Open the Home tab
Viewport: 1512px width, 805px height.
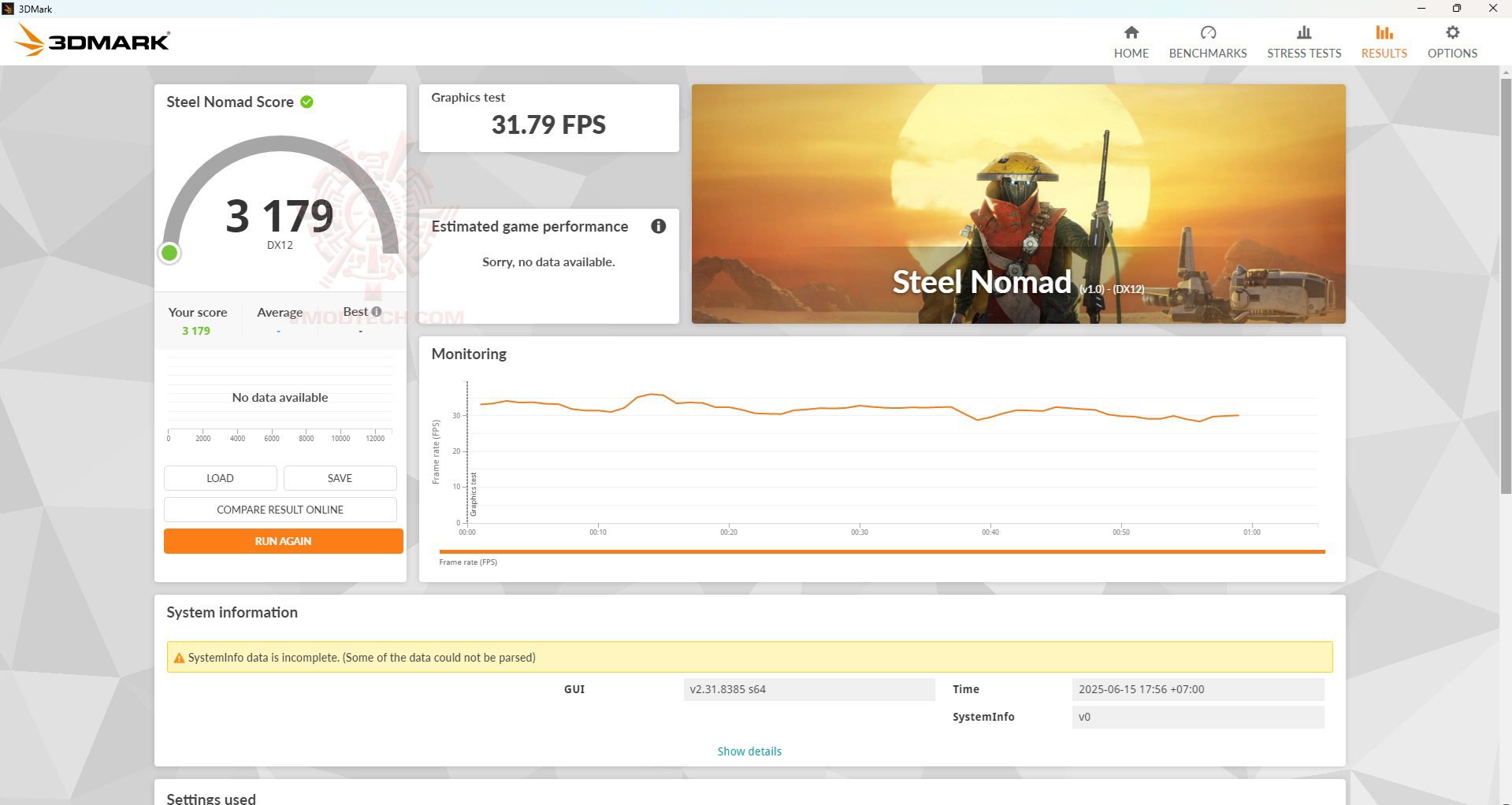[1131, 42]
